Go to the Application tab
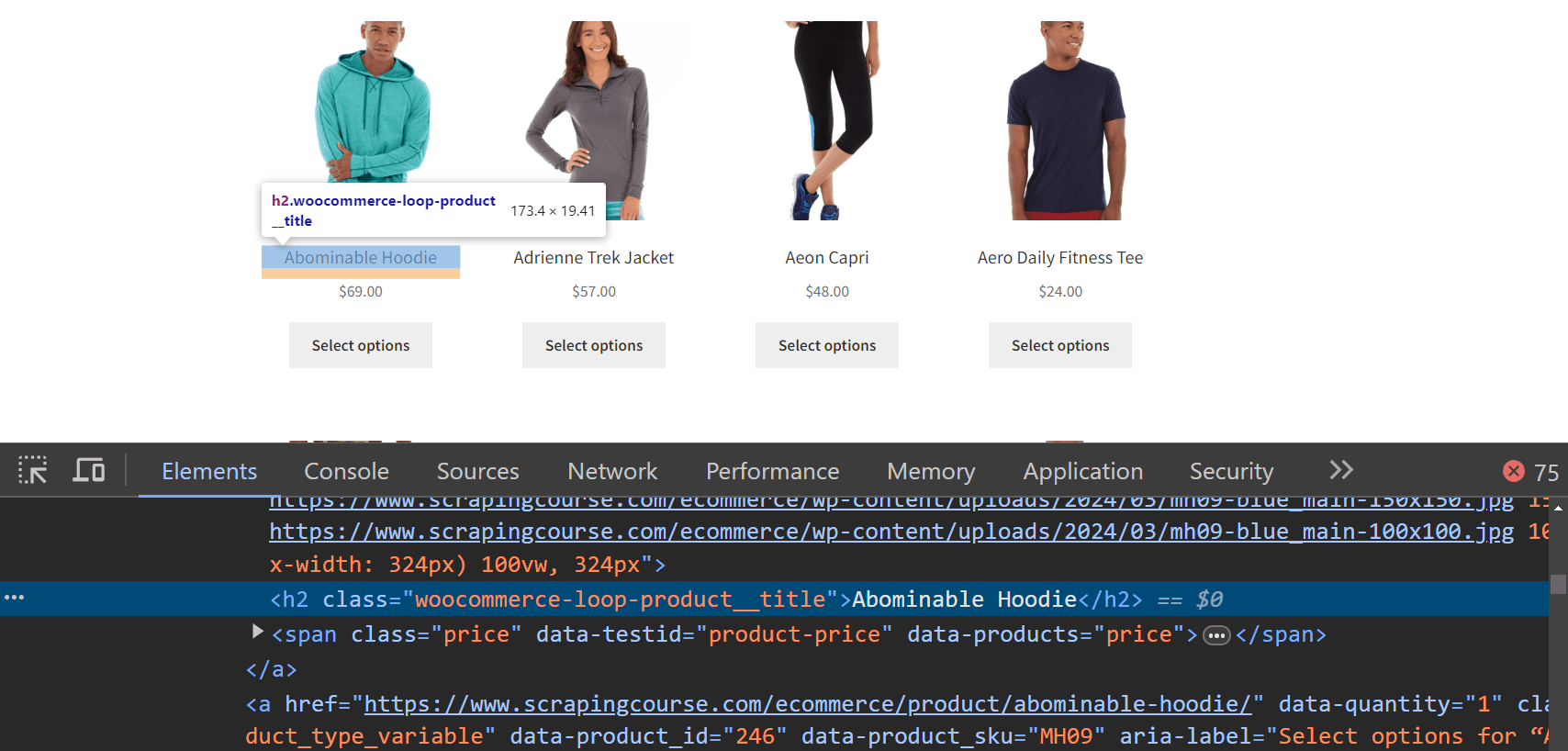Image resolution: width=1568 pixels, height=751 pixels. [x=1083, y=471]
